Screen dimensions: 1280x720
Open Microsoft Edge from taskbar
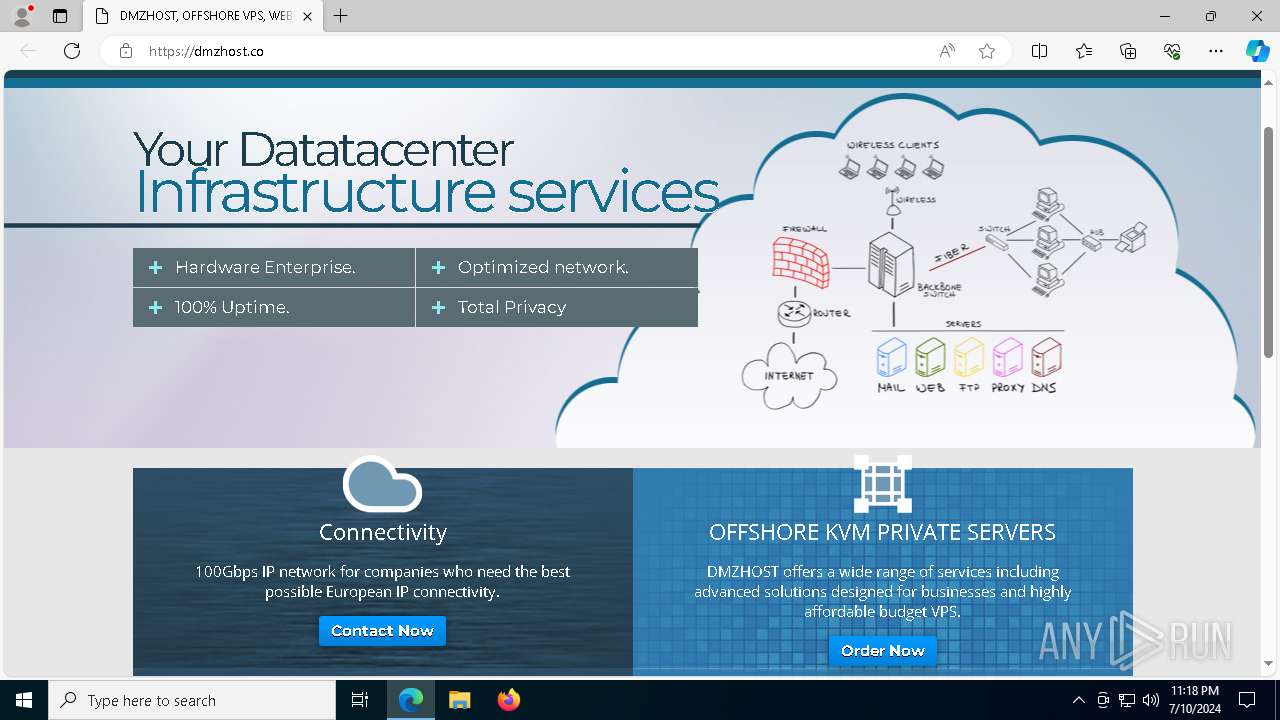pyautogui.click(x=411, y=700)
